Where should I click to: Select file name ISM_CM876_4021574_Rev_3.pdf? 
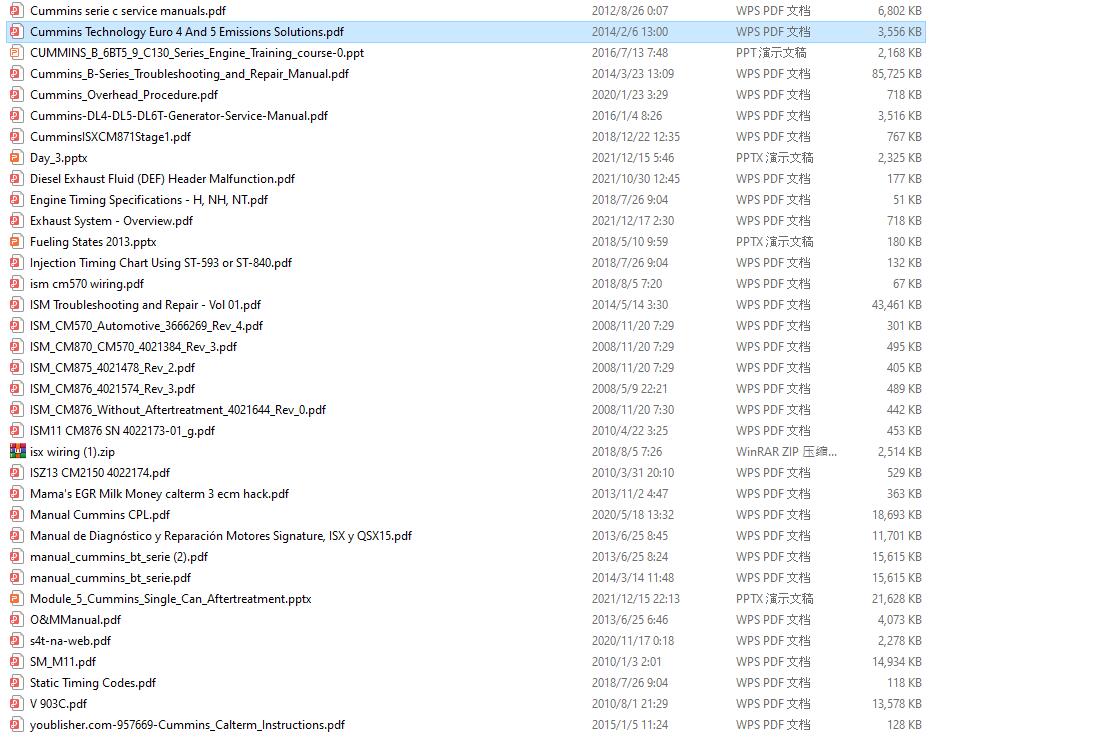click(x=112, y=389)
